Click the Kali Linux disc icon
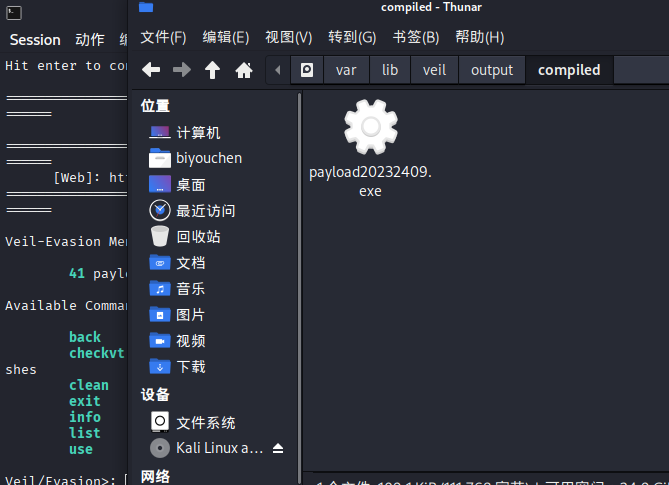Screen dimensions: 669x485 pos(160,448)
